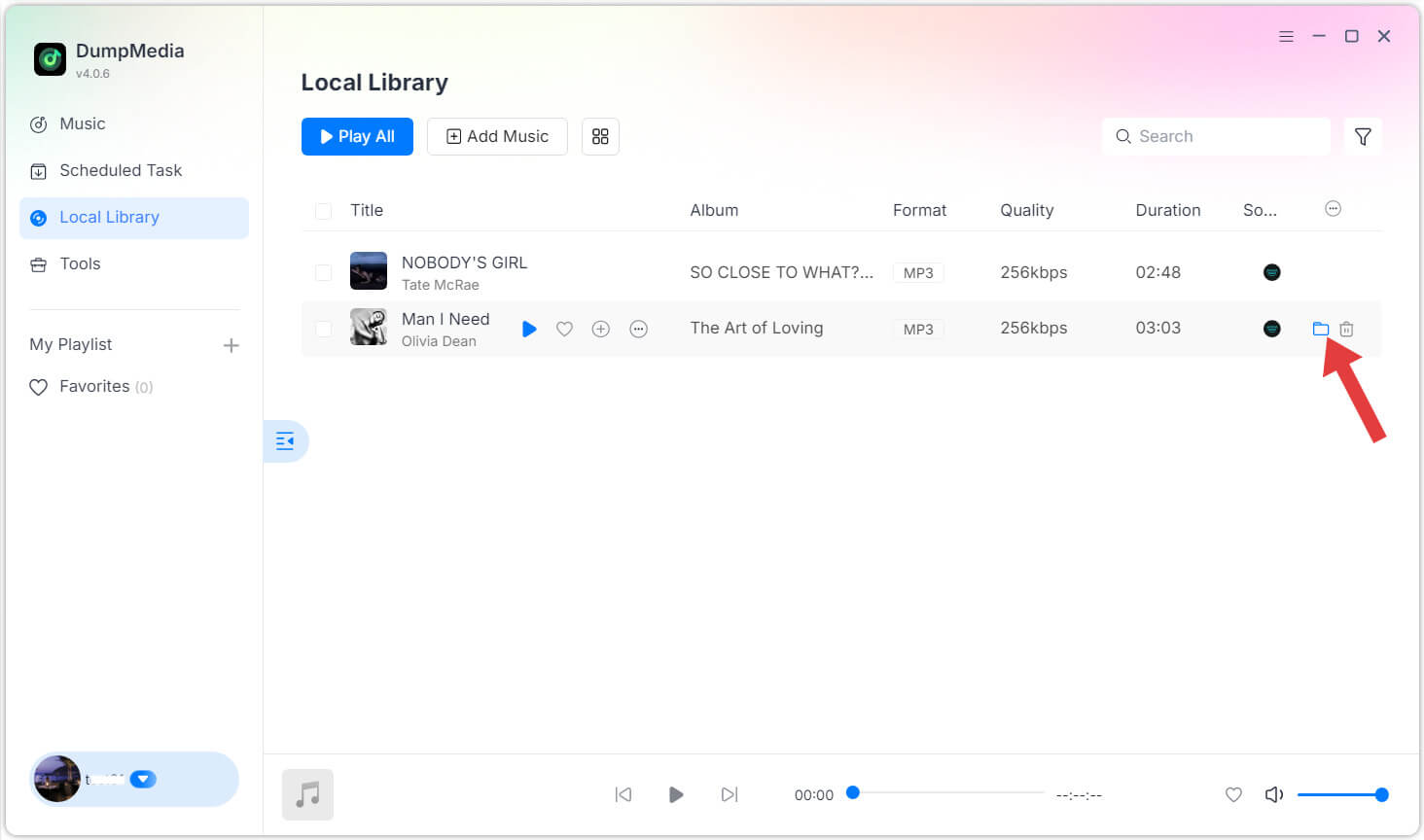The width and height of the screenshot is (1424, 840).
Task: Open the file location folder for Man I Need
Action: point(1321,329)
